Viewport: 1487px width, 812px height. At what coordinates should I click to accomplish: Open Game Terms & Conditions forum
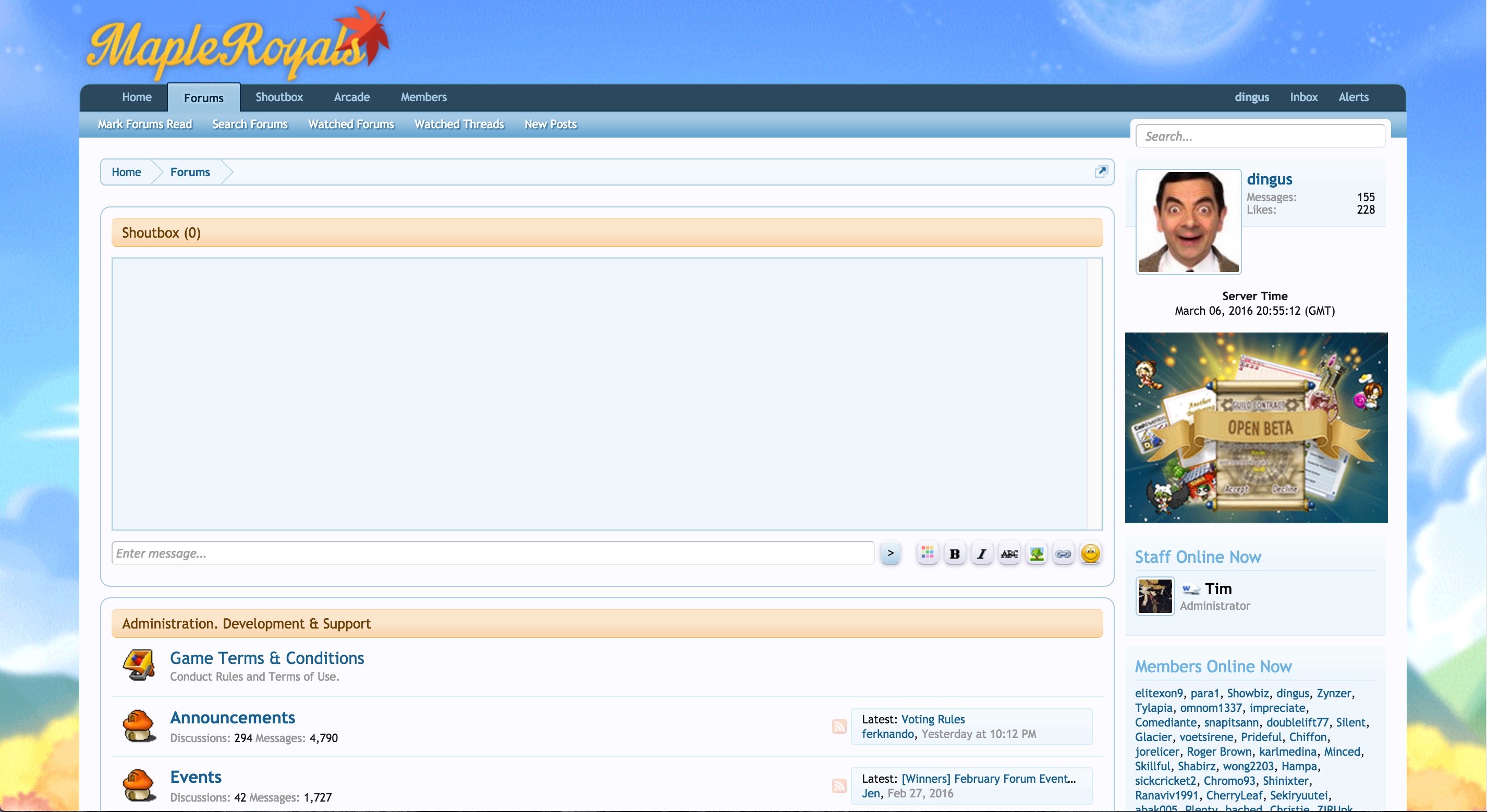[267, 658]
